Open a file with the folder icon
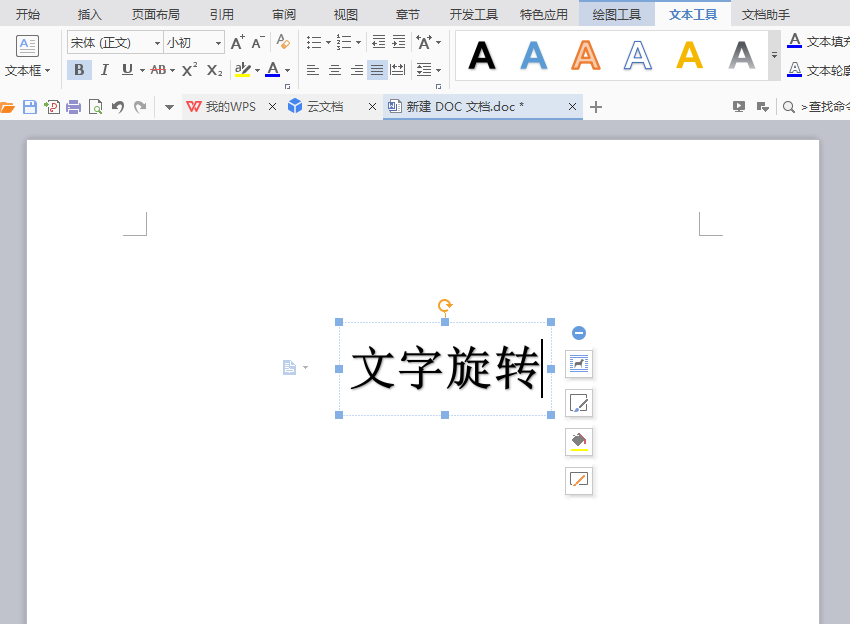This screenshot has width=850, height=624. pyautogui.click(x=8, y=107)
